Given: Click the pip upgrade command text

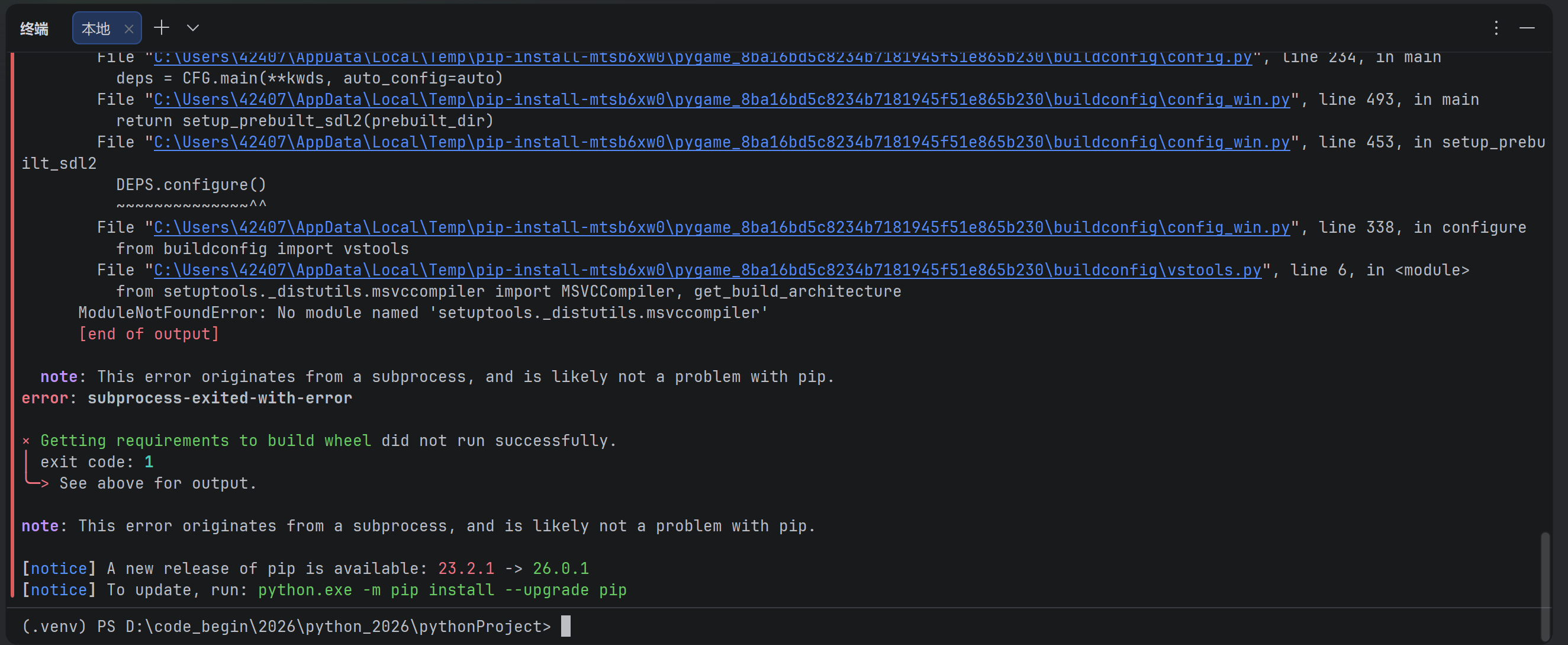Looking at the screenshot, I should click(x=442, y=590).
